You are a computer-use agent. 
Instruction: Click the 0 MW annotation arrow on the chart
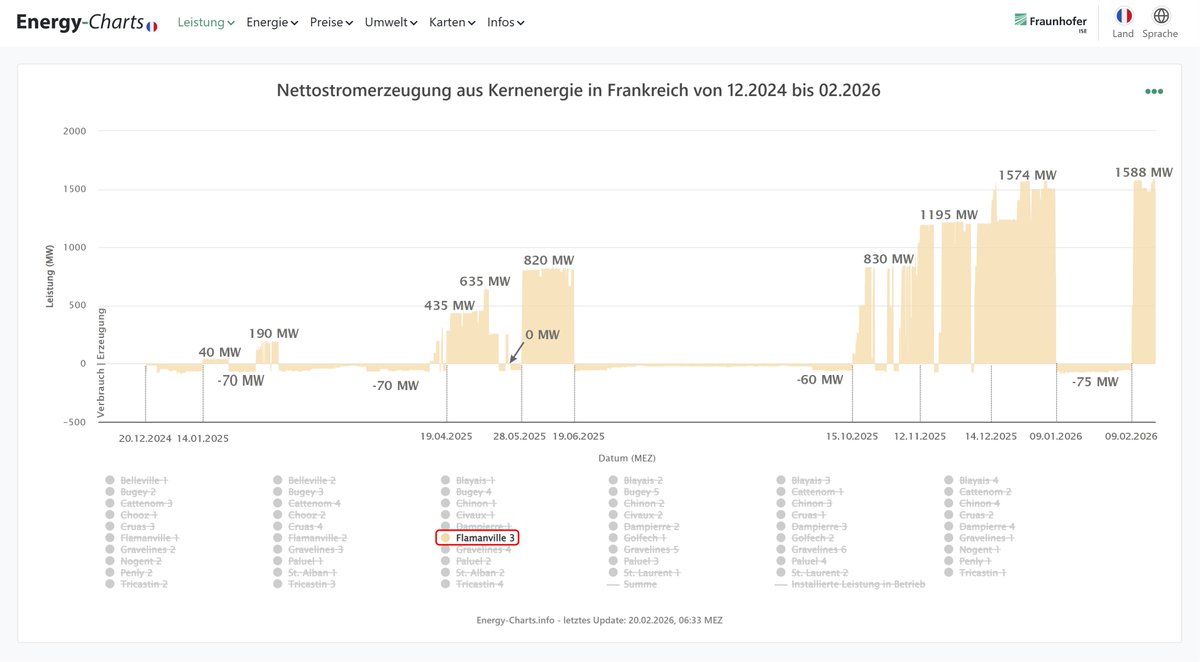(516, 353)
